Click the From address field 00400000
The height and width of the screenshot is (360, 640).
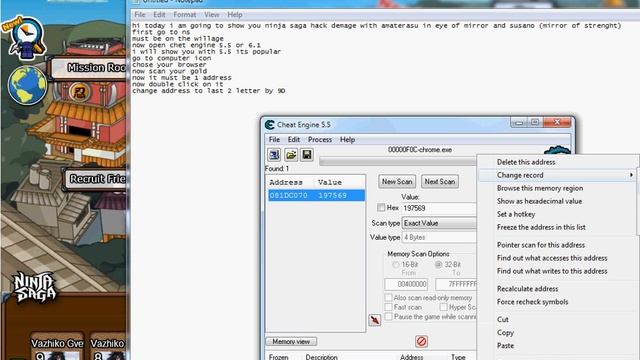[406, 284]
